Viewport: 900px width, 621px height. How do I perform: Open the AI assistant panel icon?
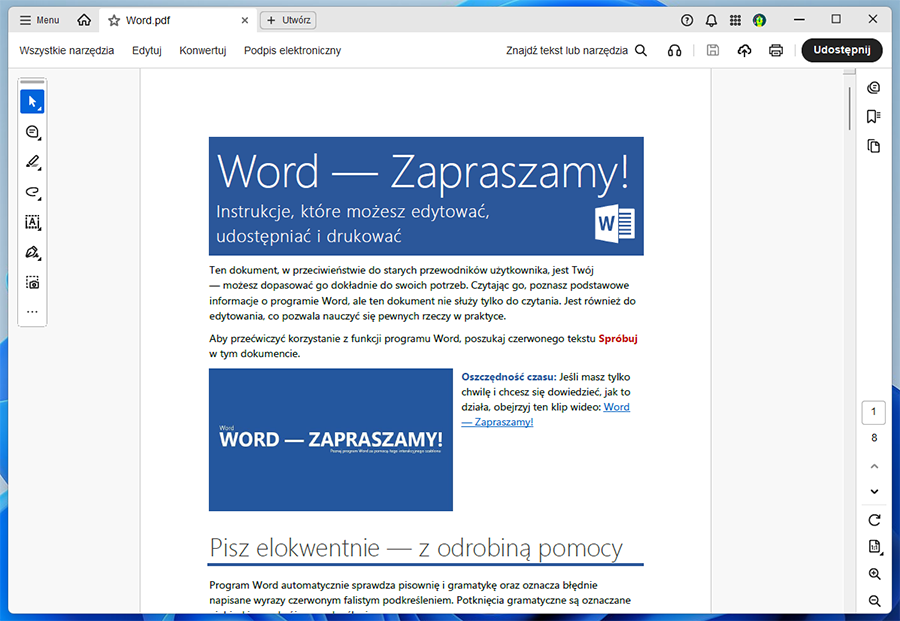click(x=874, y=87)
